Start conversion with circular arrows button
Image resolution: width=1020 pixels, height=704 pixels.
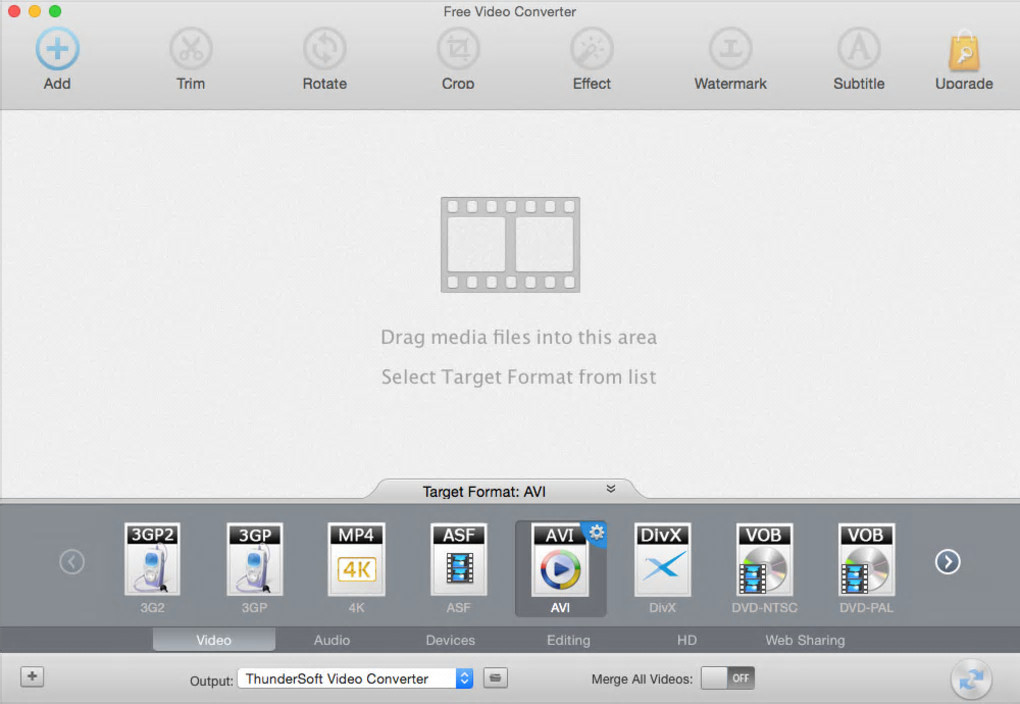[971, 679]
